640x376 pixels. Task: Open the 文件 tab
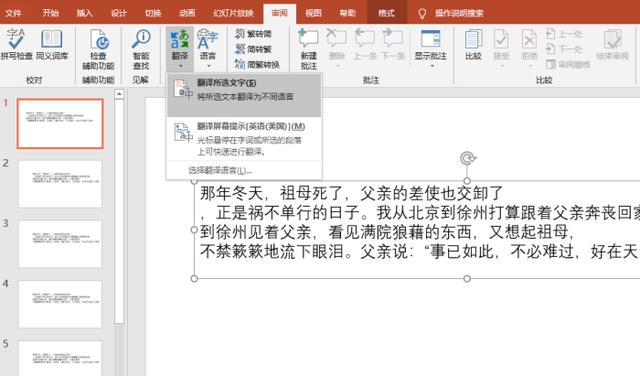point(13,13)
